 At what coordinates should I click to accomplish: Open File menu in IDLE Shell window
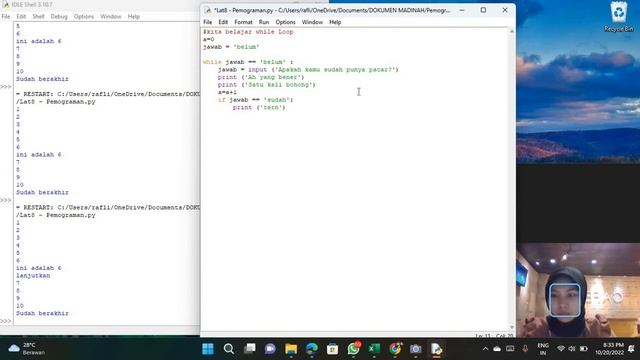point(6,16)
